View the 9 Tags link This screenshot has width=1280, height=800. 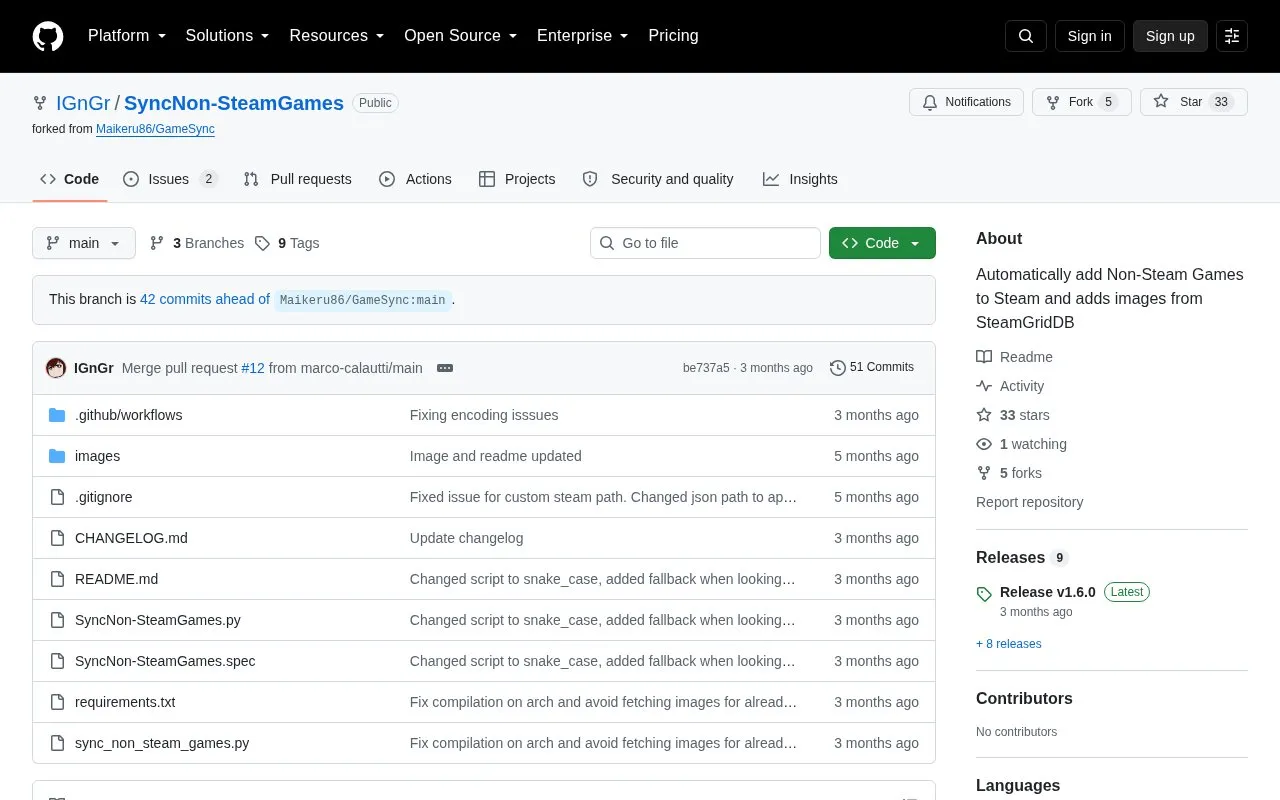[287, 243]
